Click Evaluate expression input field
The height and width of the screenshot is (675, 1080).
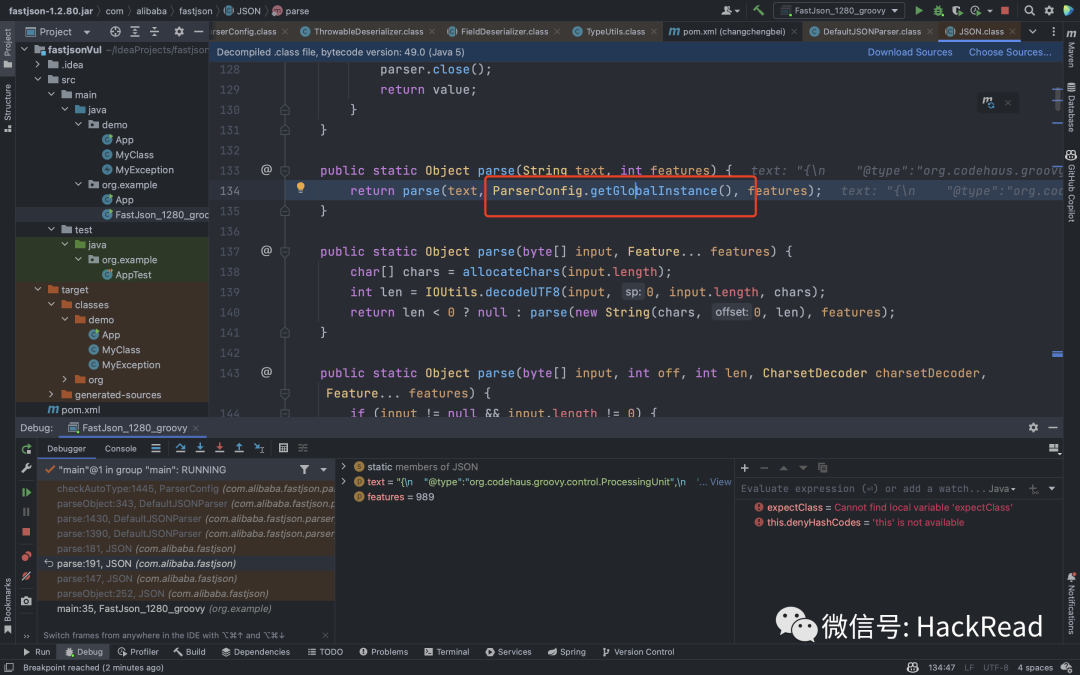(x=861, y=488)
